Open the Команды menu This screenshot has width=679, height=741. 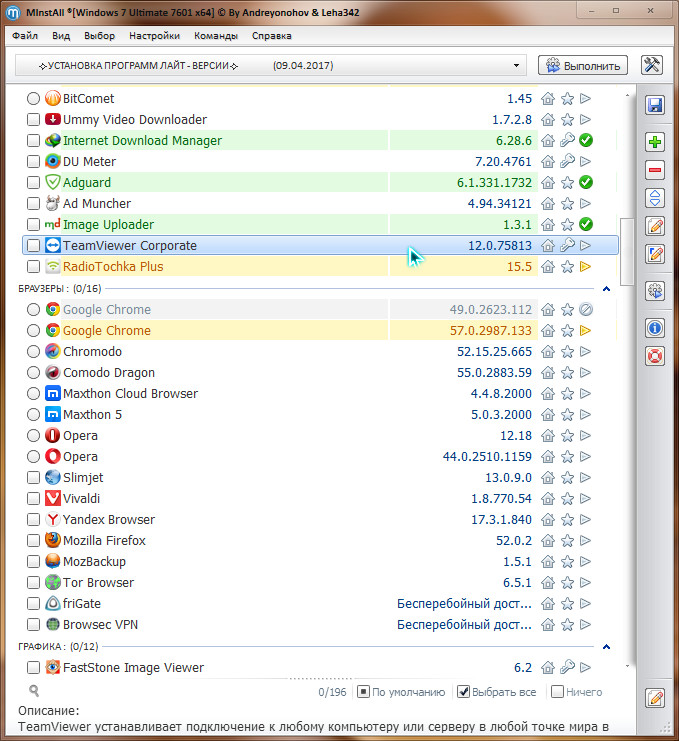coord(215,36)
